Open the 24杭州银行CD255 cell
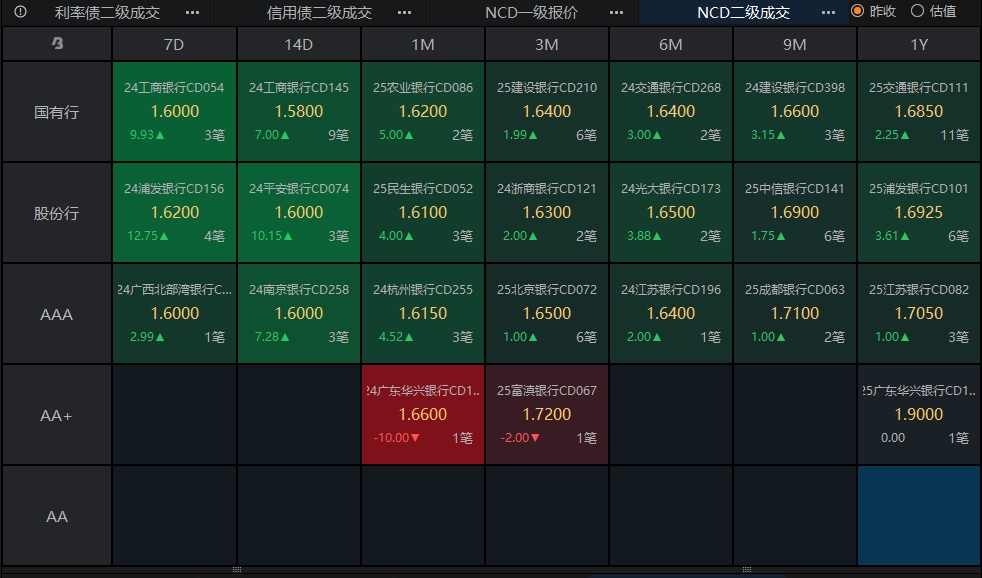This screenshot has width=982, height=578. [x=423, y=314]
